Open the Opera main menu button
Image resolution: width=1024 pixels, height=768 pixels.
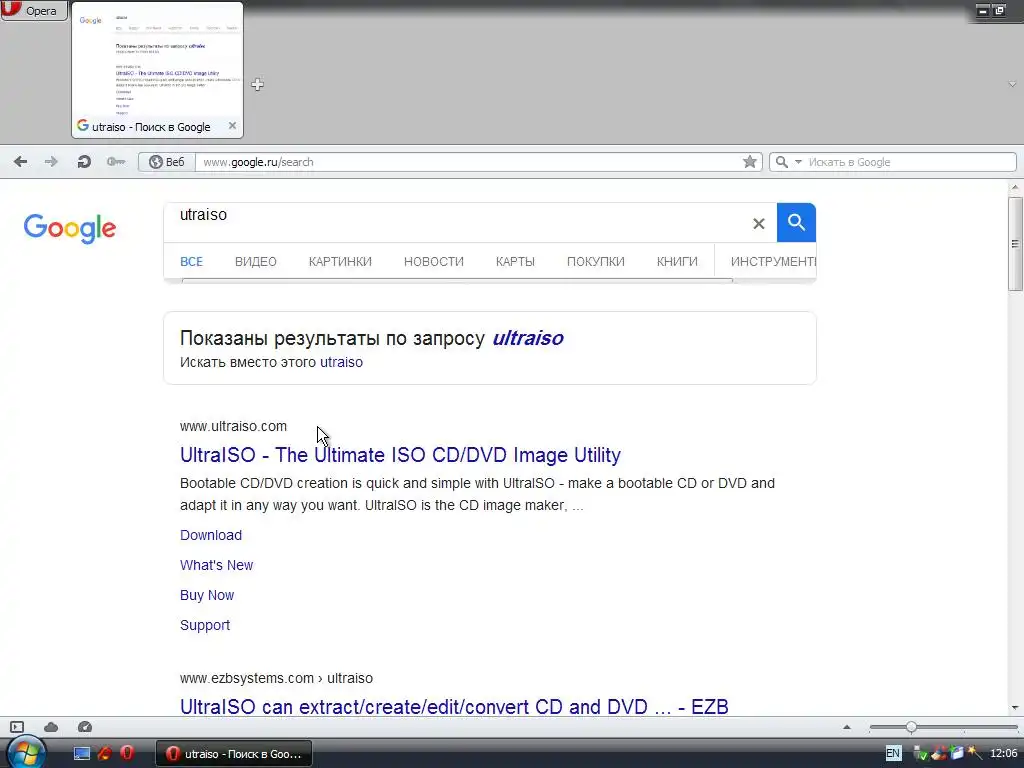tap(33, 10)
